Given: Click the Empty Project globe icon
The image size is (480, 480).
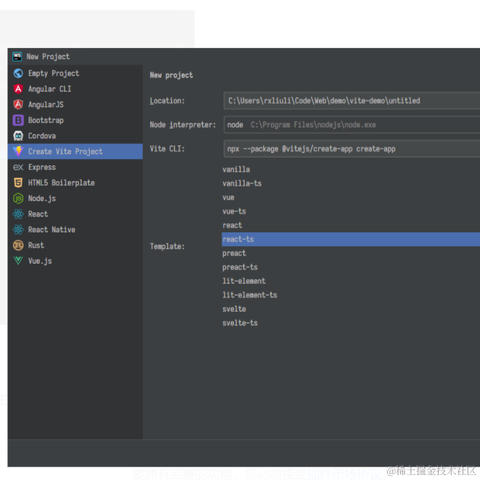Looking at the screenshot, I should (18, 73).
